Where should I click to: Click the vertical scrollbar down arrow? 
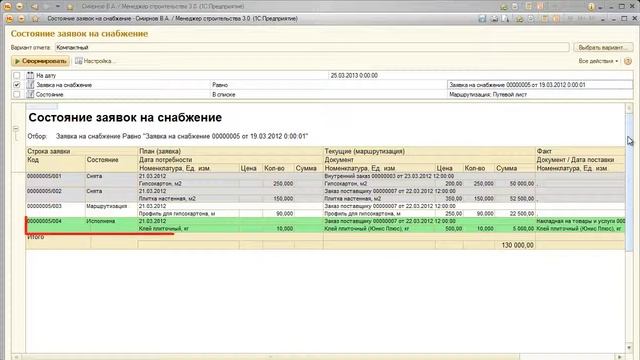click(629, 348)
